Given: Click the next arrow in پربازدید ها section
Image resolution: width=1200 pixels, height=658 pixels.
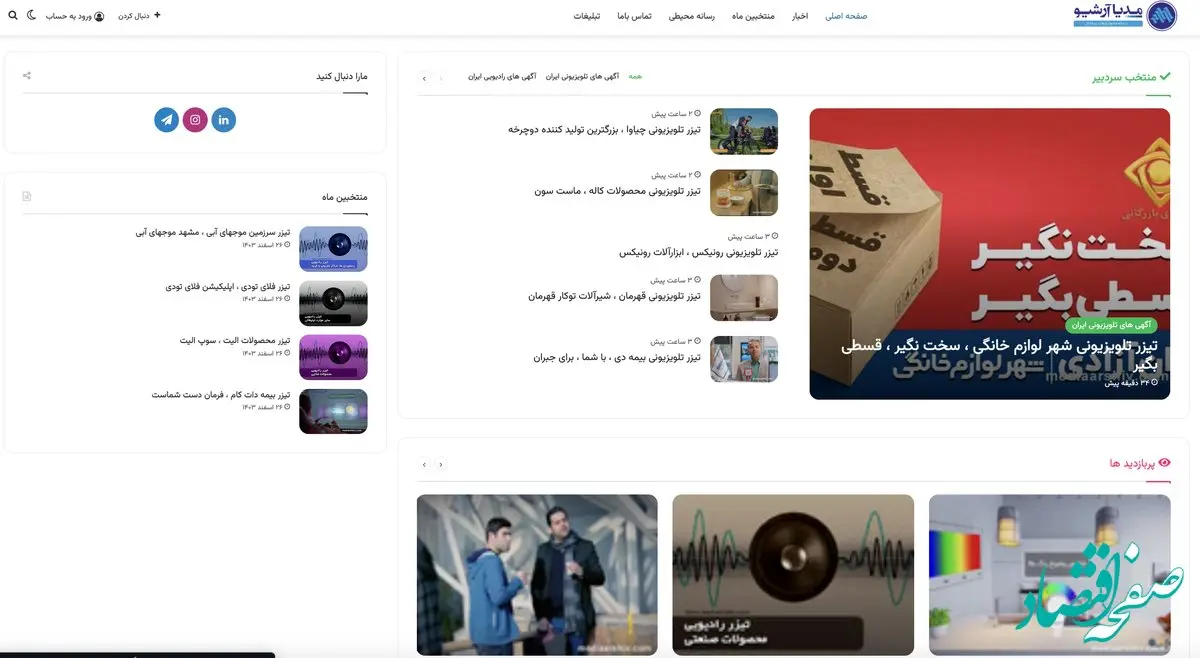Looking at the screenshot, I should pos(440,464).
